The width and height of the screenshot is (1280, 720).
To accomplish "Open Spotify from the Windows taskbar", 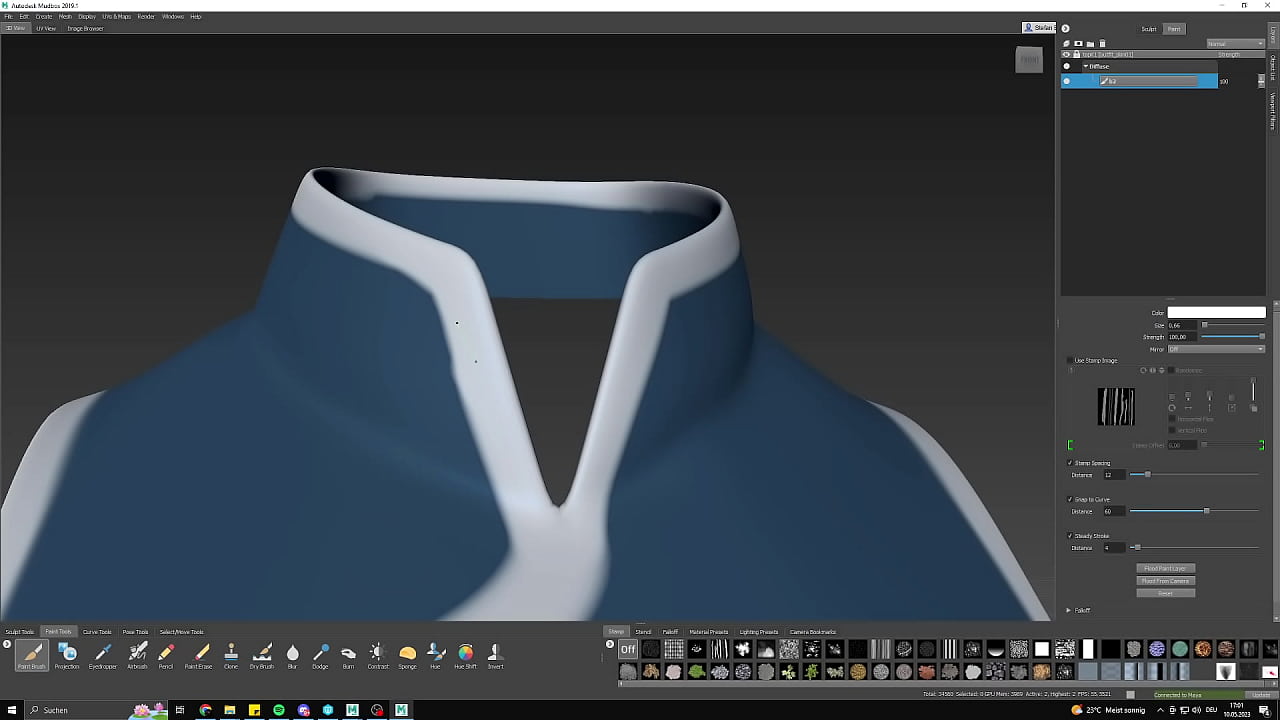I will click(x=279, y=710).
